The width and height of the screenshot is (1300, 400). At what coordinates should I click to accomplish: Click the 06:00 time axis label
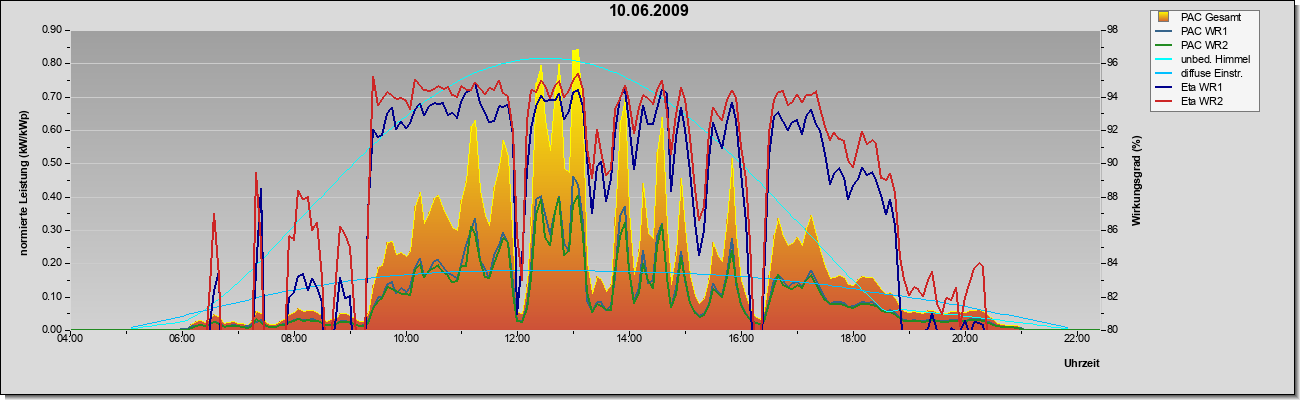tap(182, 338)
